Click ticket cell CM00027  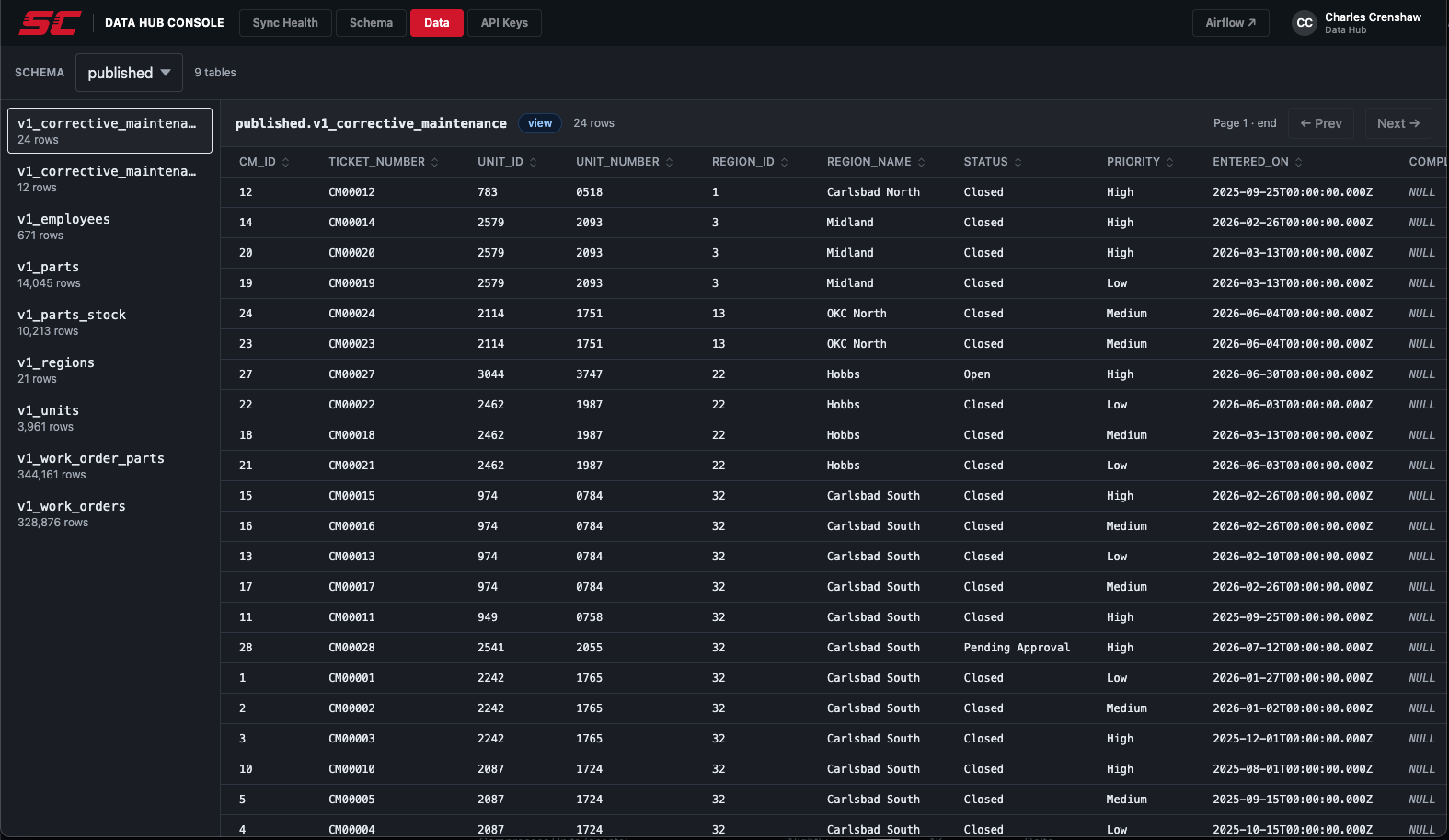coord(351,374)
